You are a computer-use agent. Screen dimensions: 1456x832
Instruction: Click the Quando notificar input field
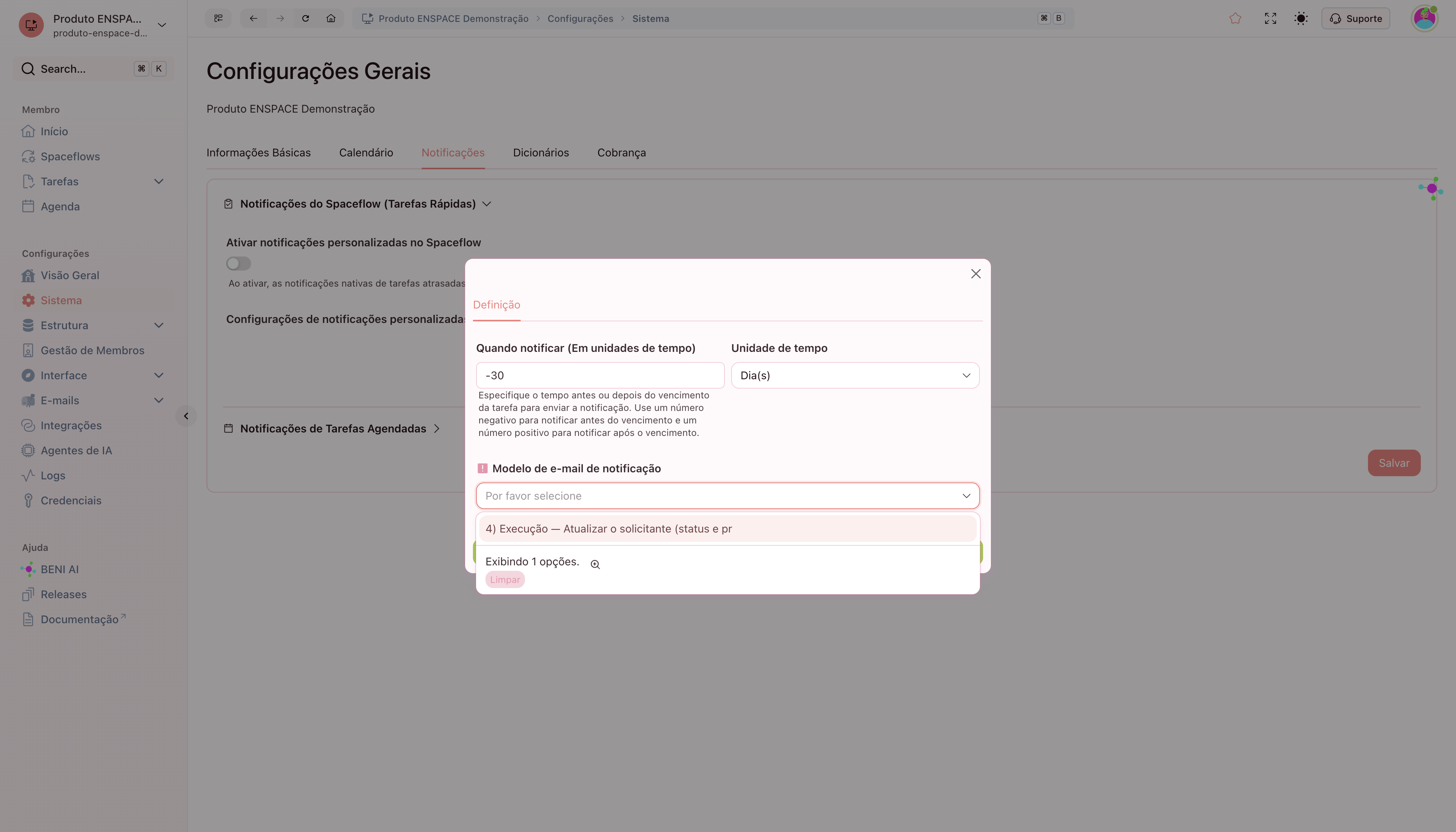pos(600,375)
